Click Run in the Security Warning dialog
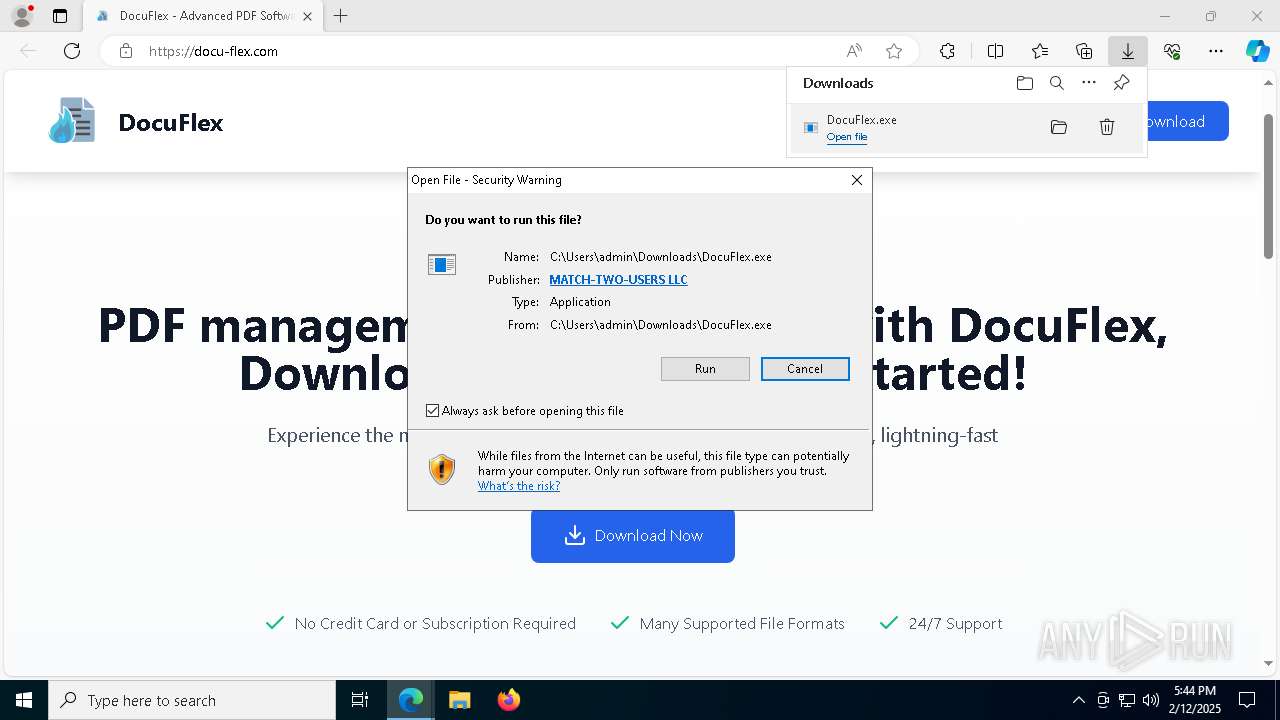The width and height of the screenshot is (1280, 720). coord(705,369)
